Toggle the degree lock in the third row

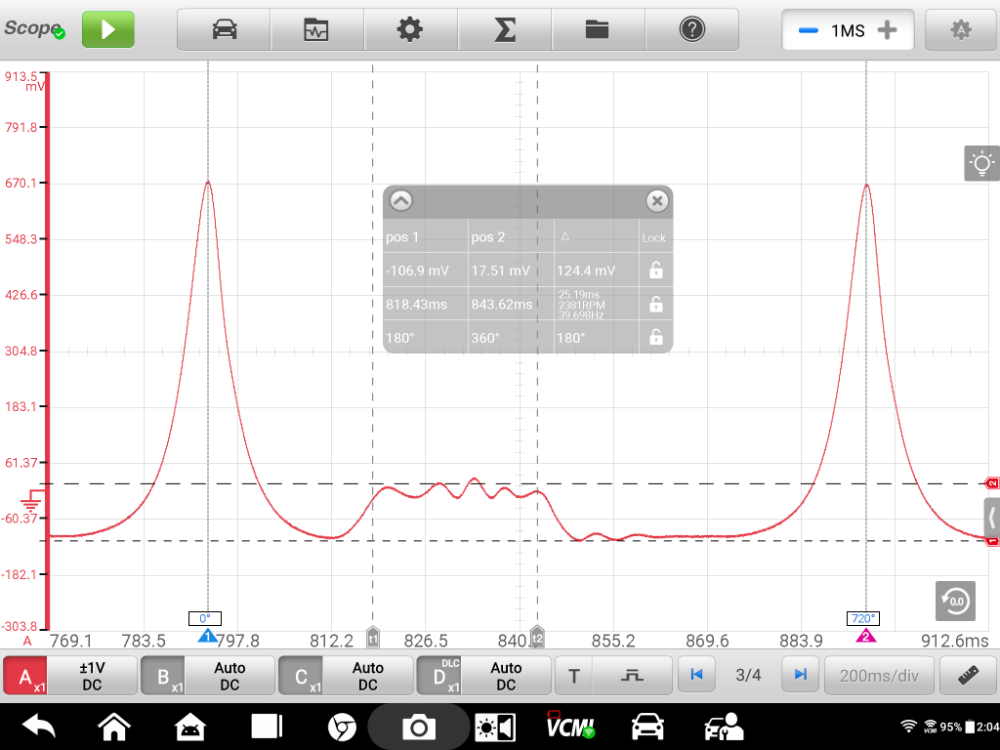(x=655, y=337)
